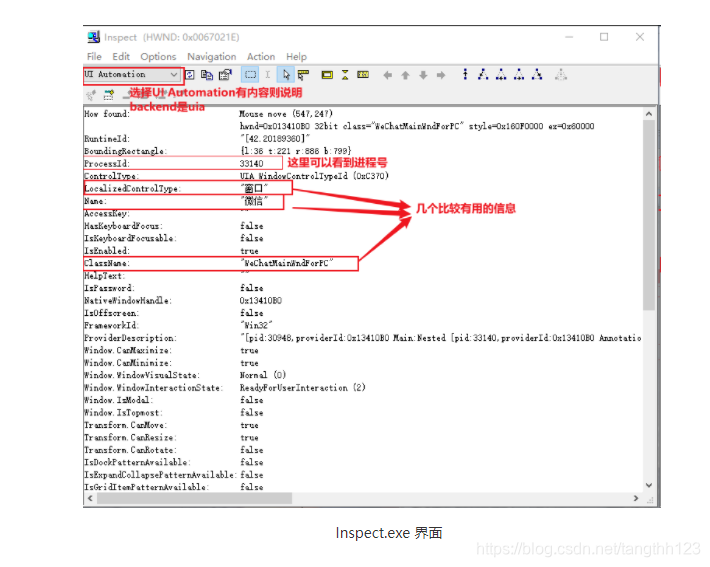Click the 'UIA_WindowControlTypeId (0xC370)' value

(x=314, y=176)
